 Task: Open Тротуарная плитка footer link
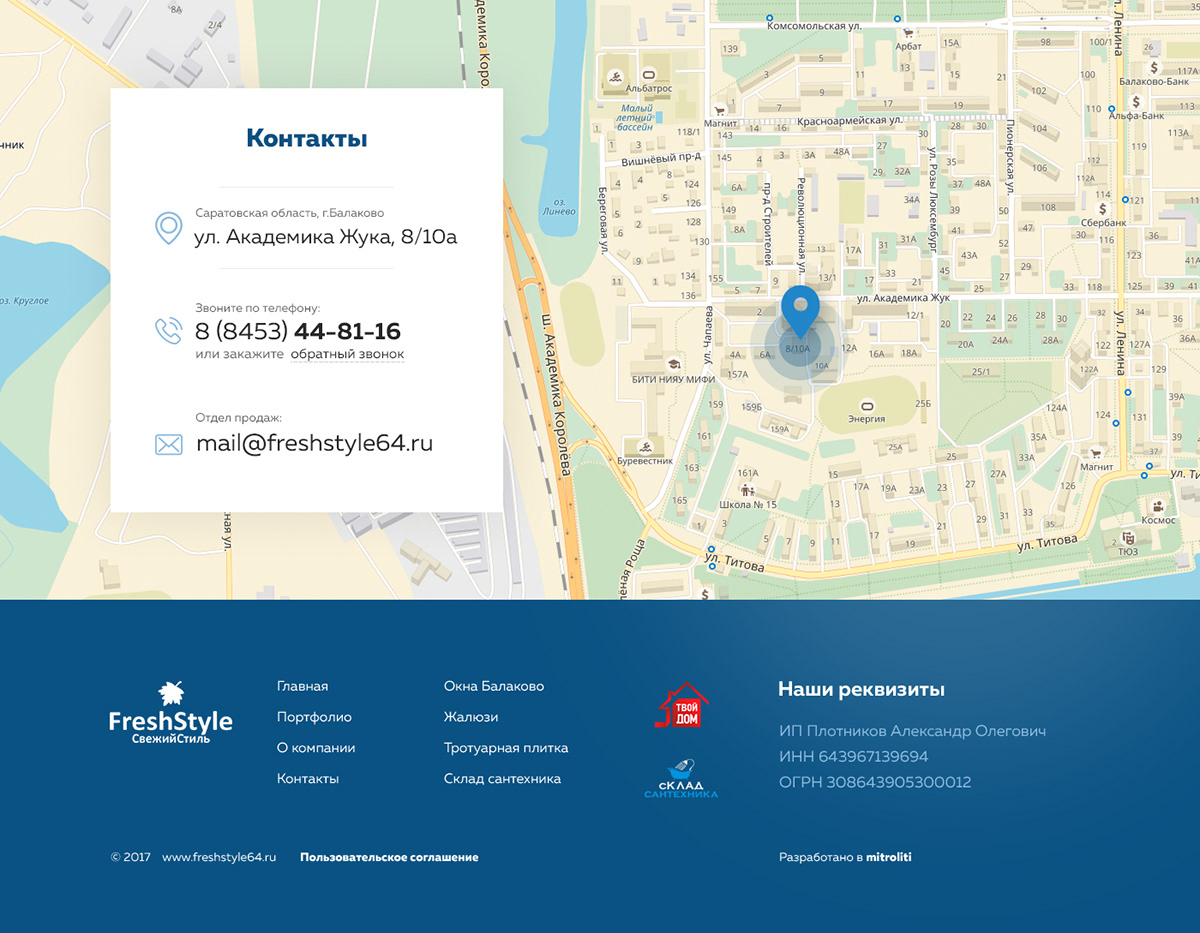coord(506,748)
